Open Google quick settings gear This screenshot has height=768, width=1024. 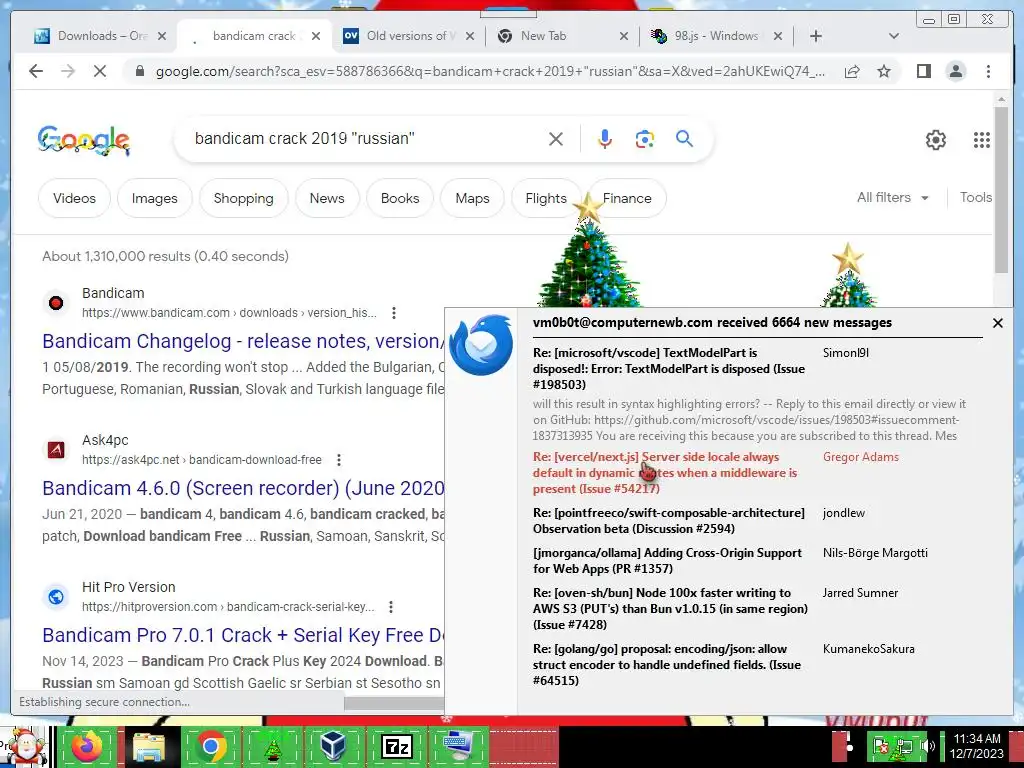(936, 140)
